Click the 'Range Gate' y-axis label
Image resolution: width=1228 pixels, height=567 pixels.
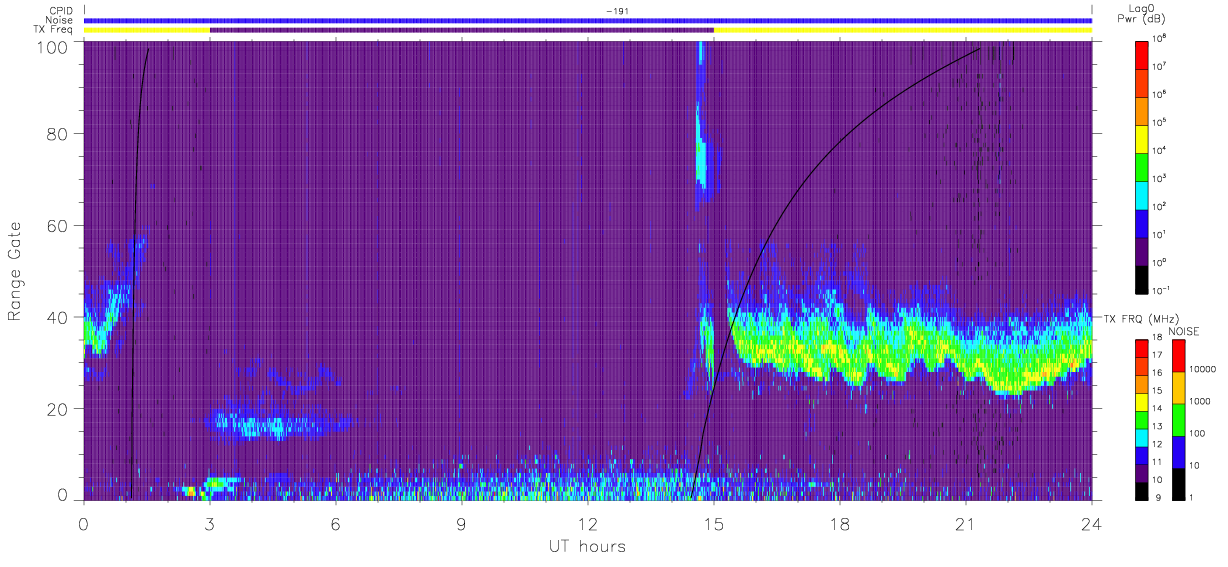coord(15,270)
